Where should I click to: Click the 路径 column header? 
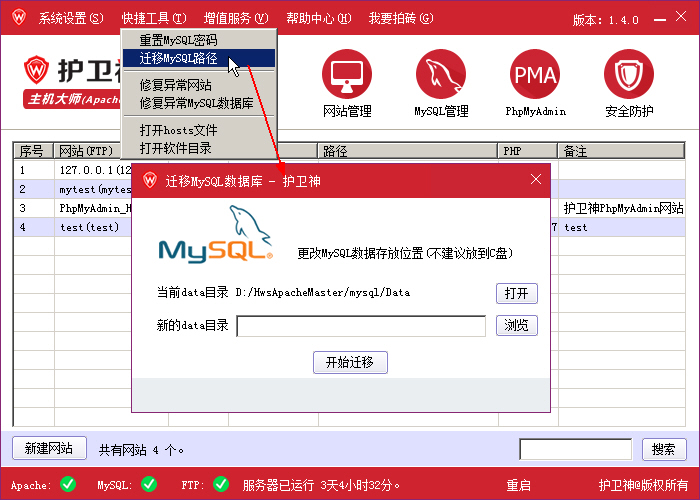[408, 151]
